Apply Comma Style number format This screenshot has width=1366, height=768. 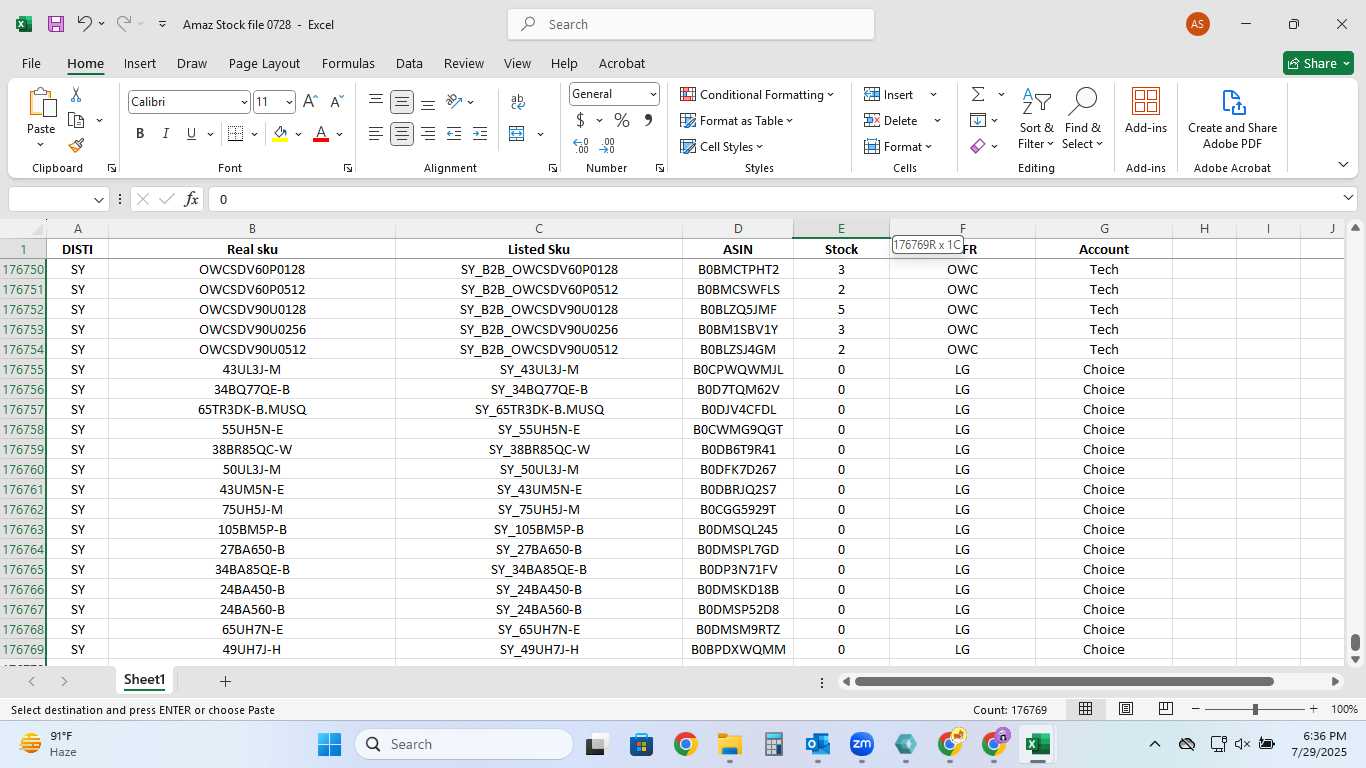point(648,121)
